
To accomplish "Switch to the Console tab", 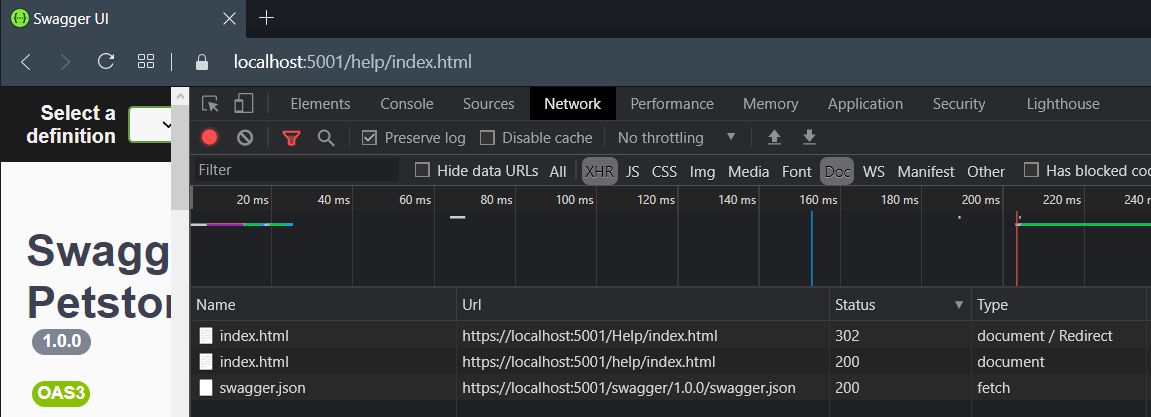I will [407, 104].
